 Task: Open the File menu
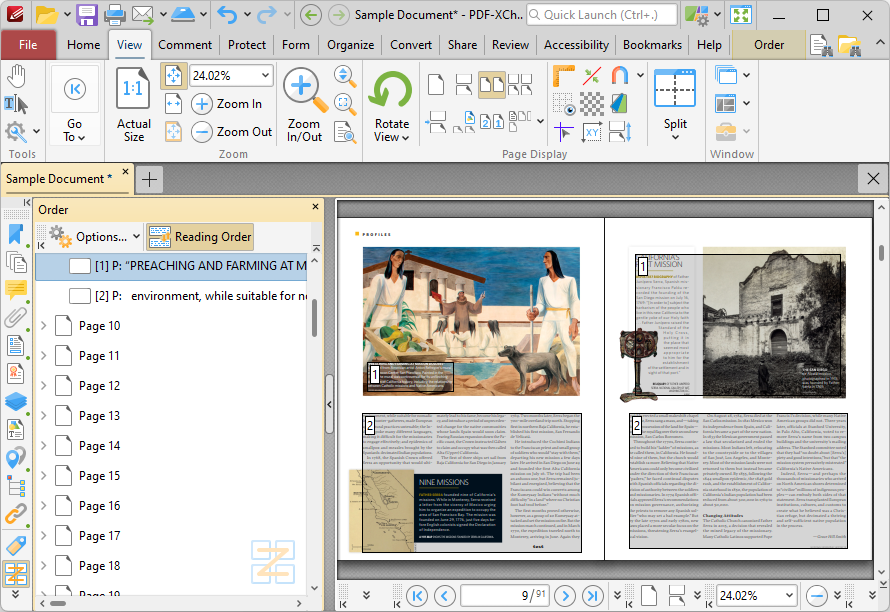[28, 45]
